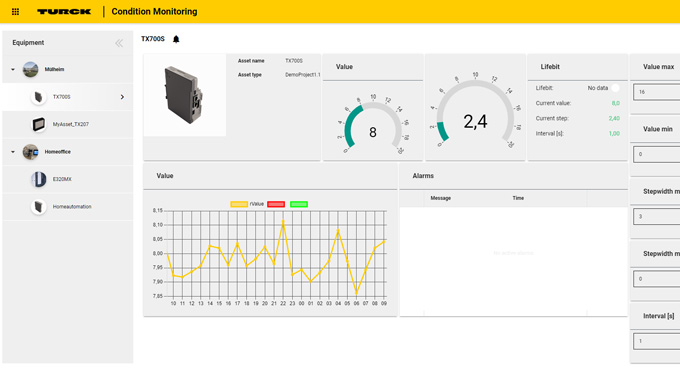Toggle the Lifebit status indicator
The image size is (680, 382).
pyautogui.click(x=615, y=88)
